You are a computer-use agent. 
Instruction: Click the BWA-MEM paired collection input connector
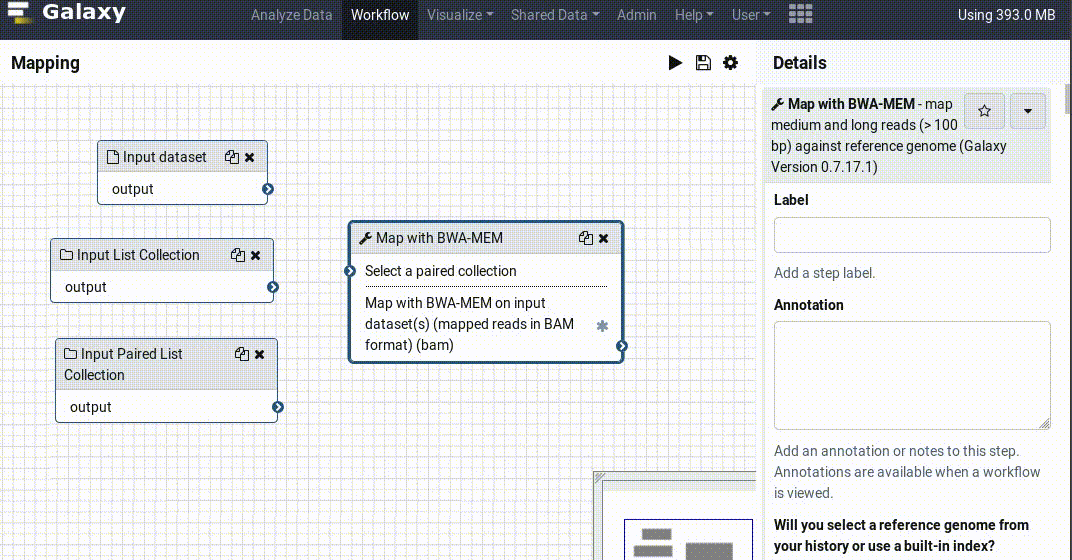tap(350, 271)
